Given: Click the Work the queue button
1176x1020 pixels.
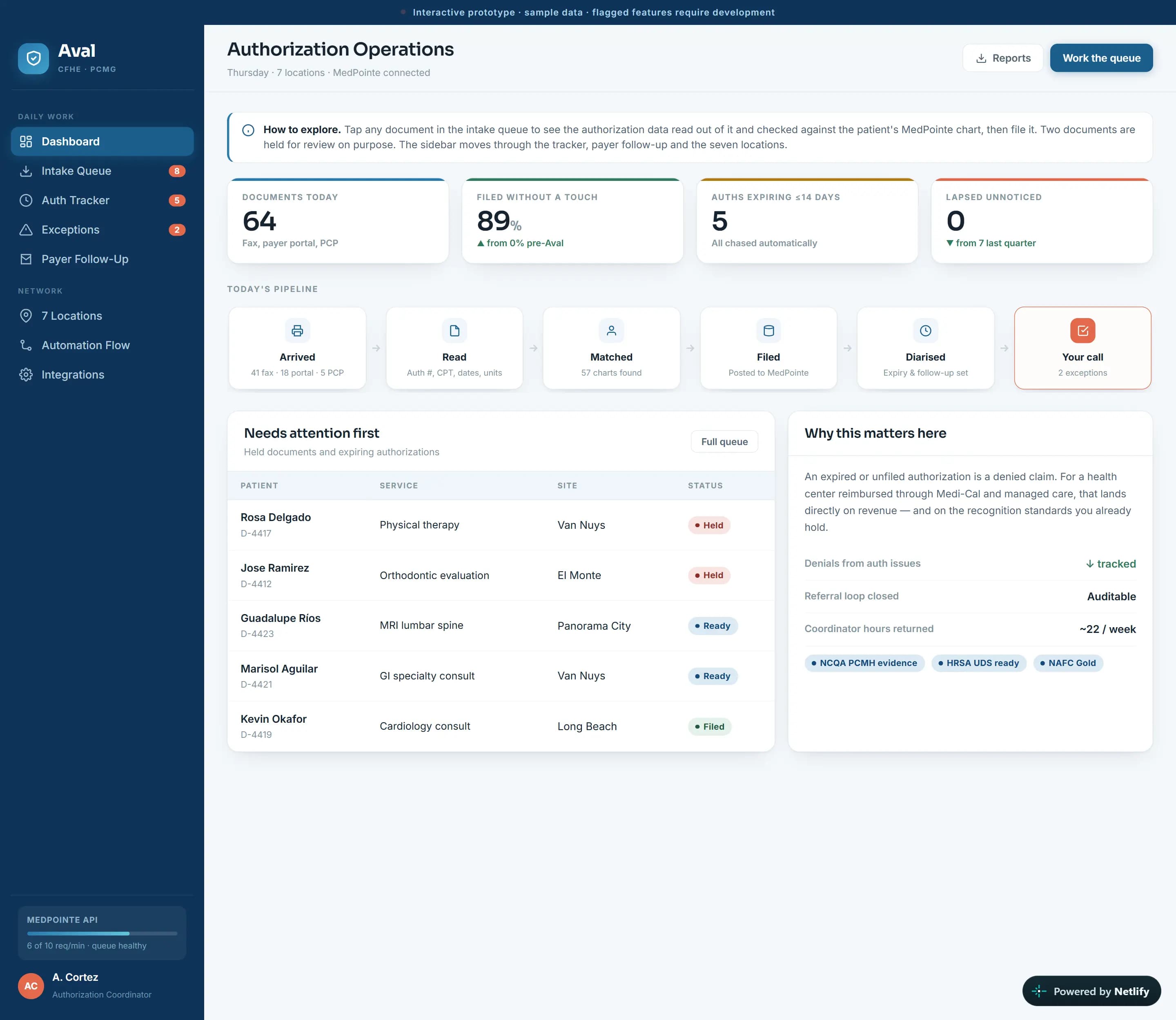Looking at the screenshot, I should coord(1101,58).
